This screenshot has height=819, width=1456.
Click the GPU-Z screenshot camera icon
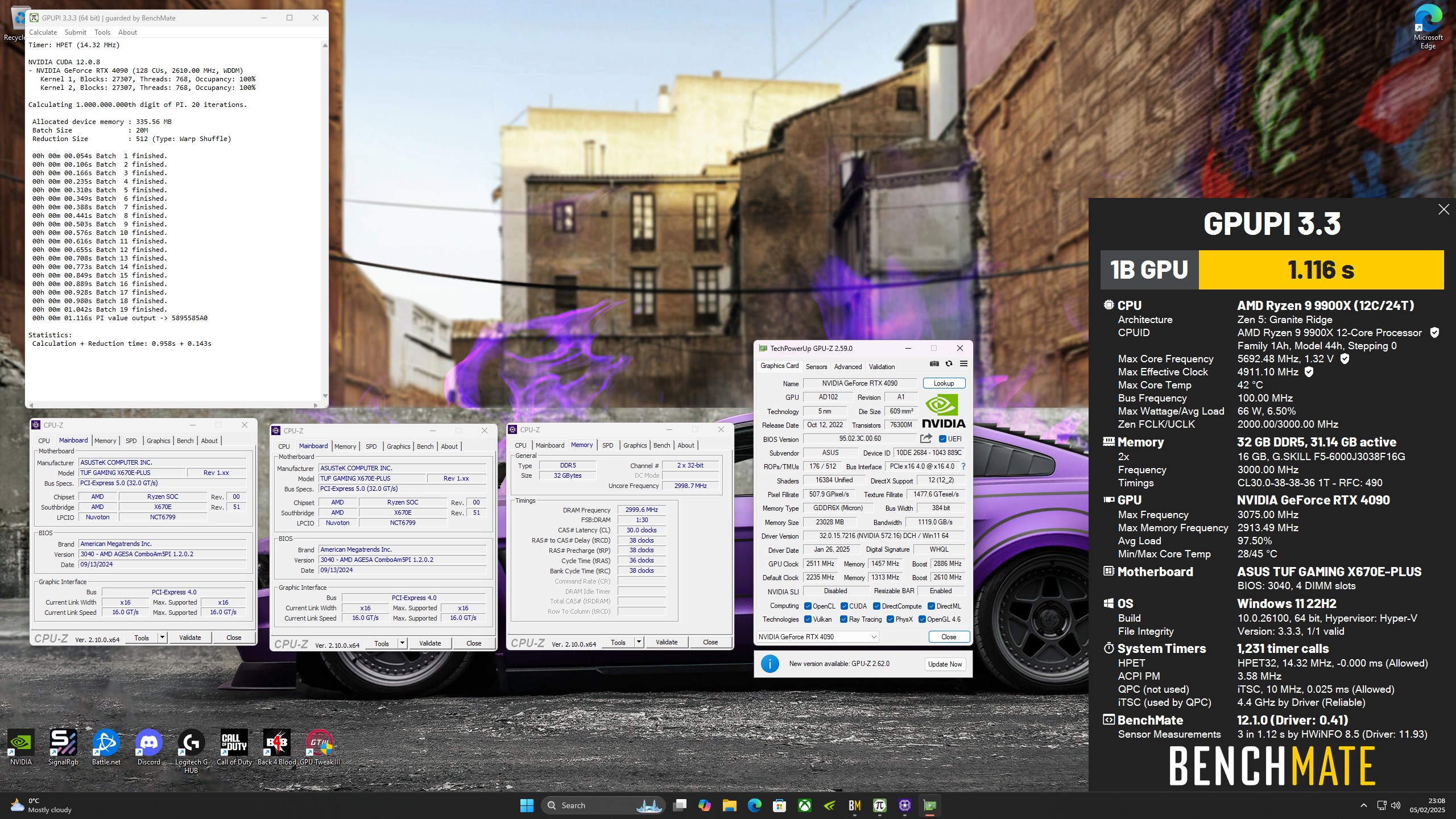tap(934, 363)
